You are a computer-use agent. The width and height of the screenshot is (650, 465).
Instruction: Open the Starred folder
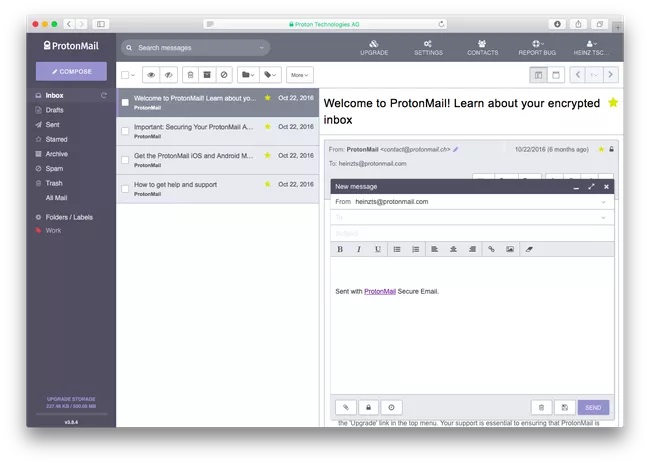point(56,139)
